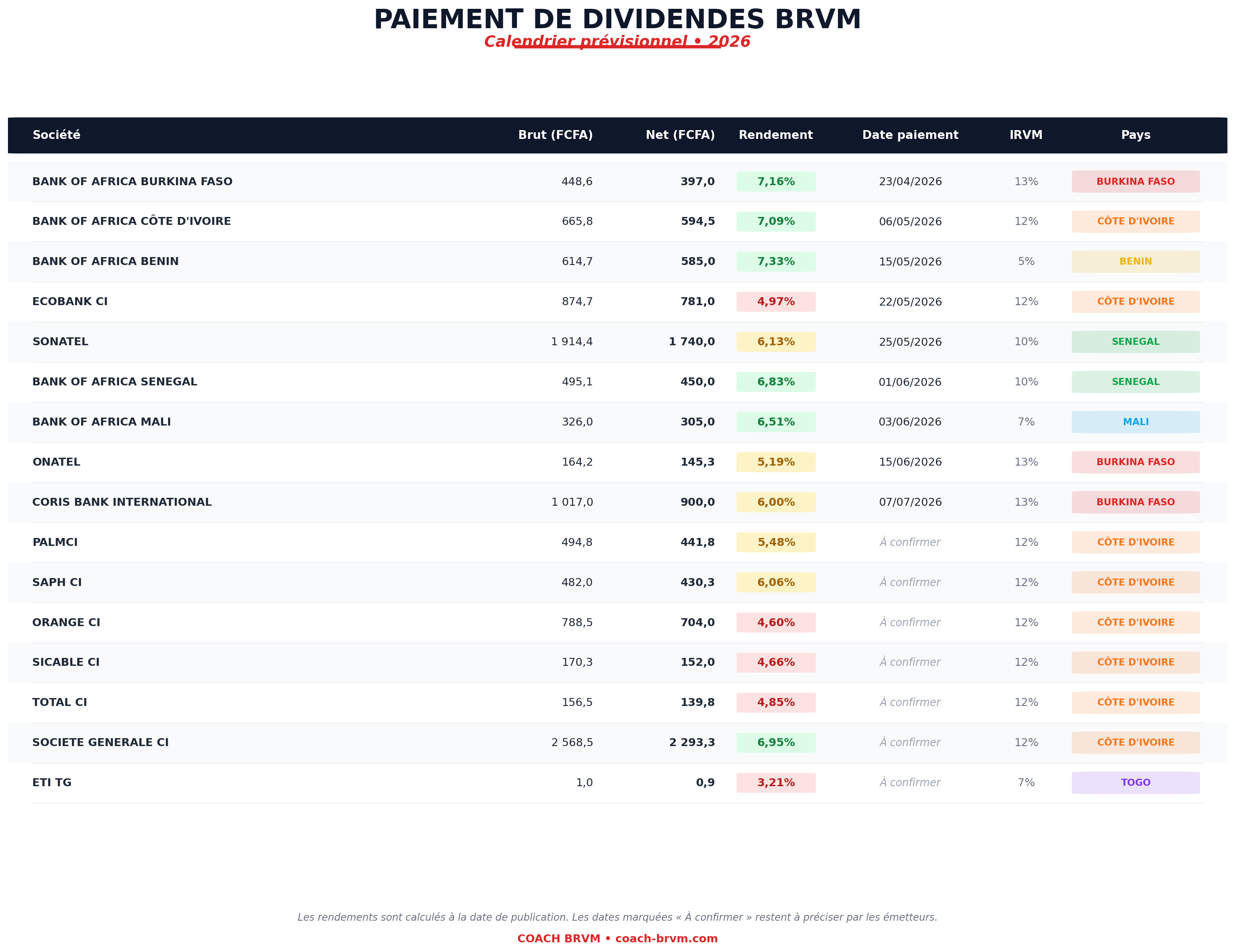The height and width of the screenshot is (952, 1235).
Task: Click the Rendement column header
Action: [x=776, y=135]
